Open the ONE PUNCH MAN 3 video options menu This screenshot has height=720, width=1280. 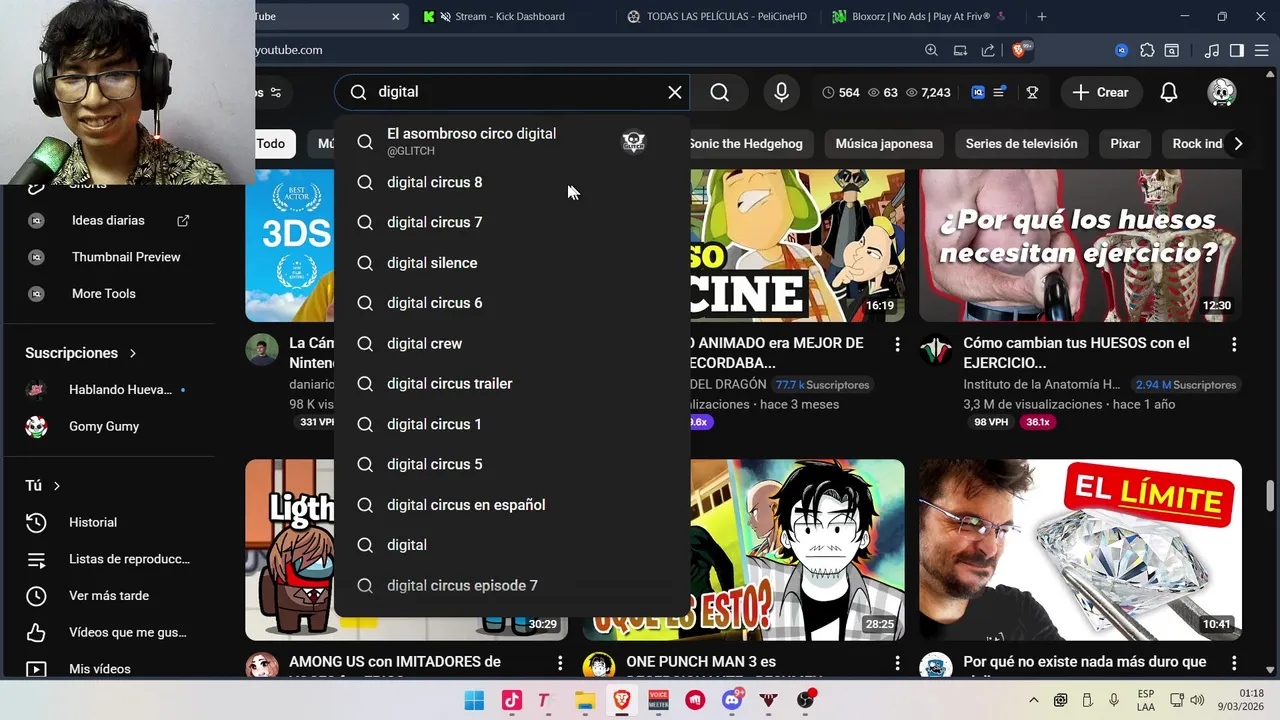pyautogui.click(x=897, y=663)
